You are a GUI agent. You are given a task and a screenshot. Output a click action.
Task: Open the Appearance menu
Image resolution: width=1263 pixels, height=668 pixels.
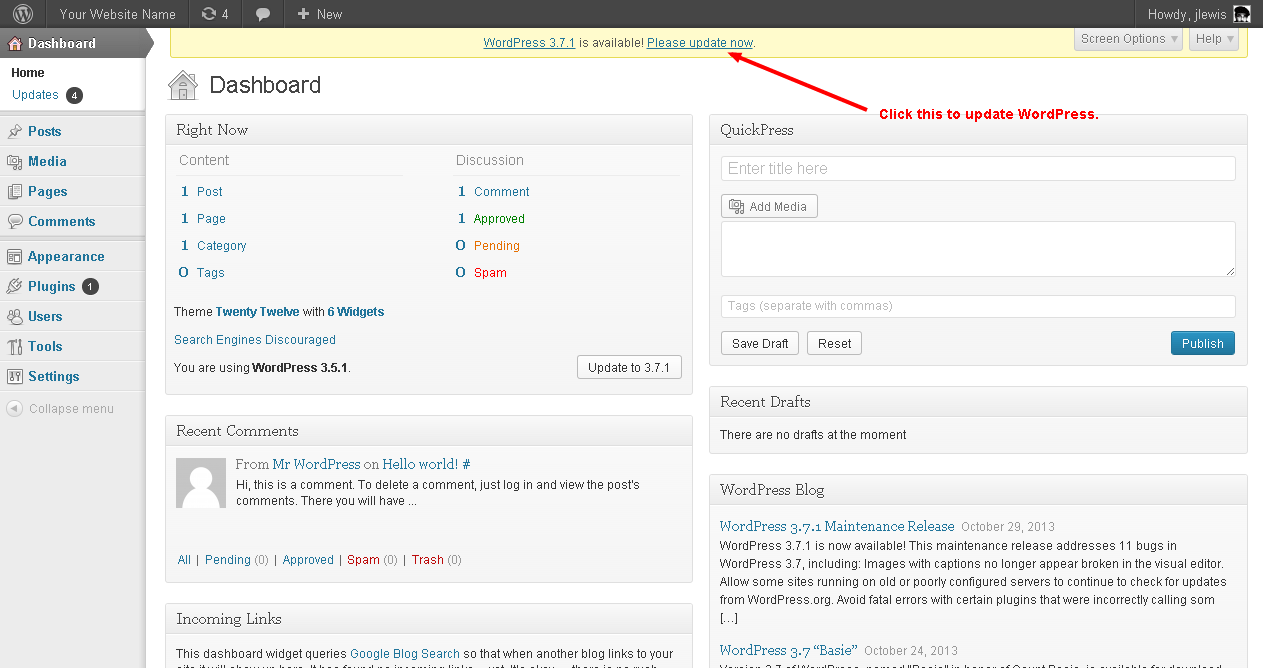(x=66, y=256)
